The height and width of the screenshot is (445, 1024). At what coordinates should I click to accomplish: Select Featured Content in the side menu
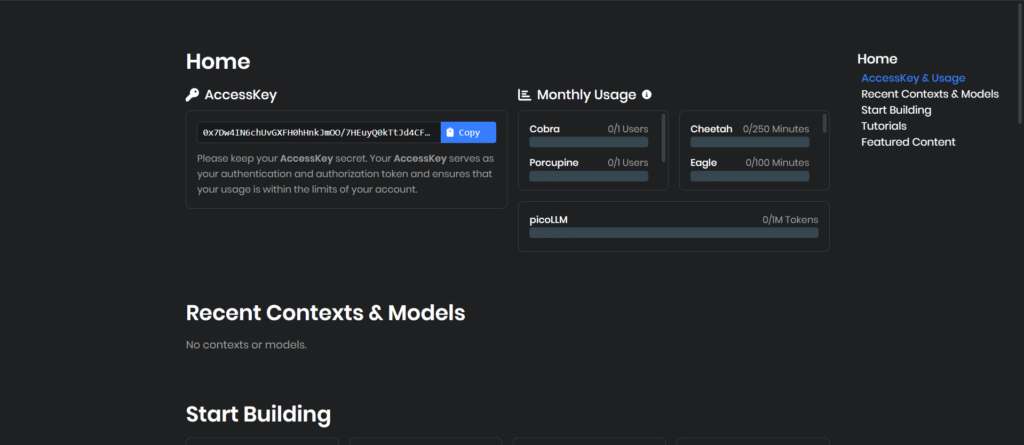point(907,142)
